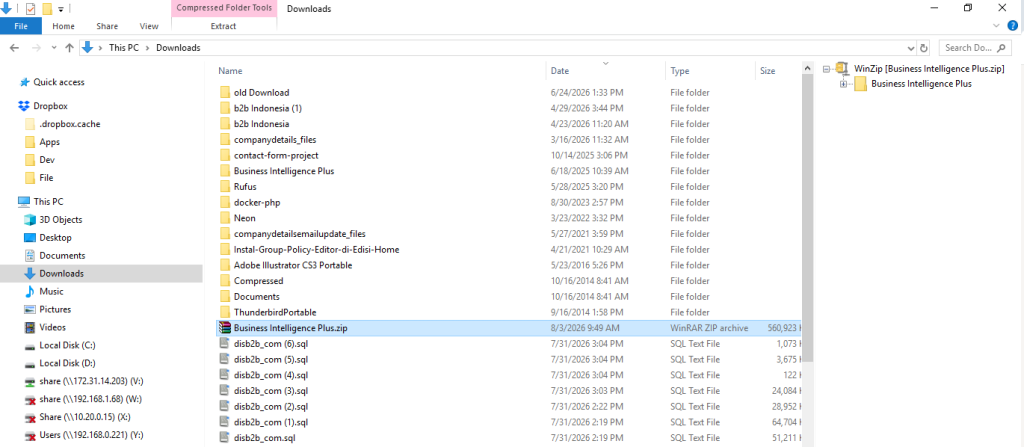Click the New folder quick access icon
Screen dimensions: 1024x447
(47, 8)
